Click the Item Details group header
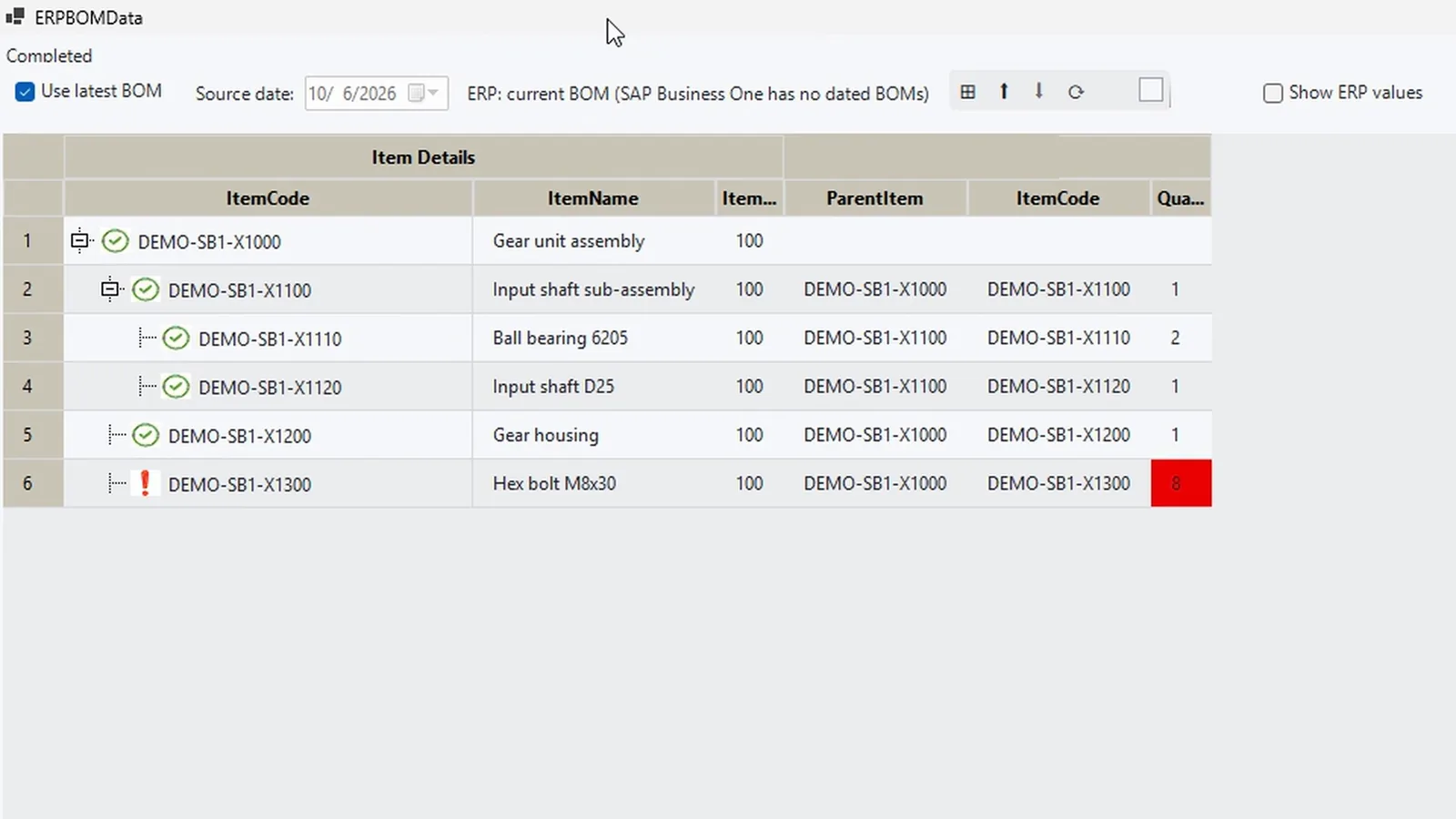The image size is (1456, 819). click(423, 157)
